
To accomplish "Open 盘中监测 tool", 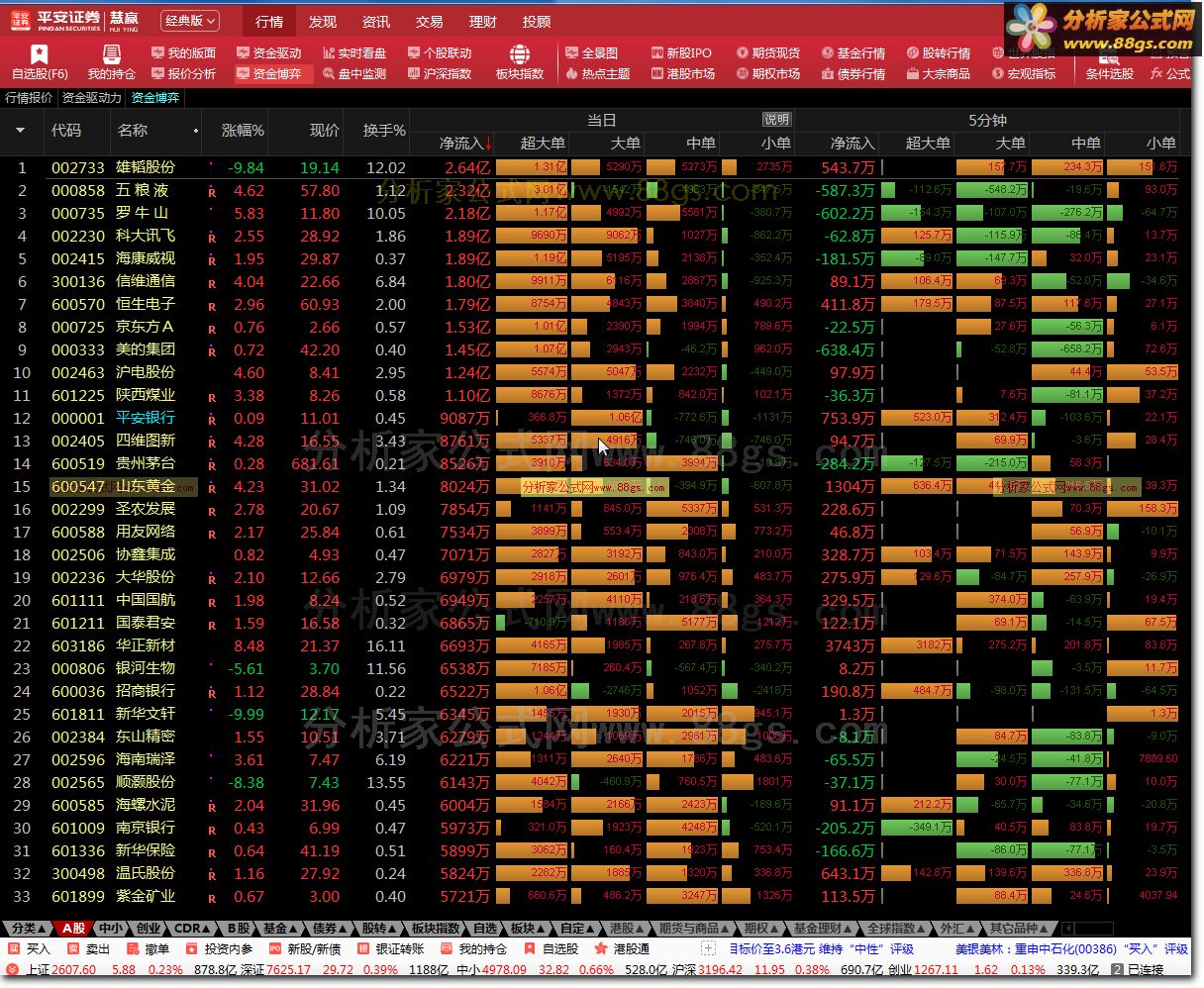I will click(x=354, y=73).
